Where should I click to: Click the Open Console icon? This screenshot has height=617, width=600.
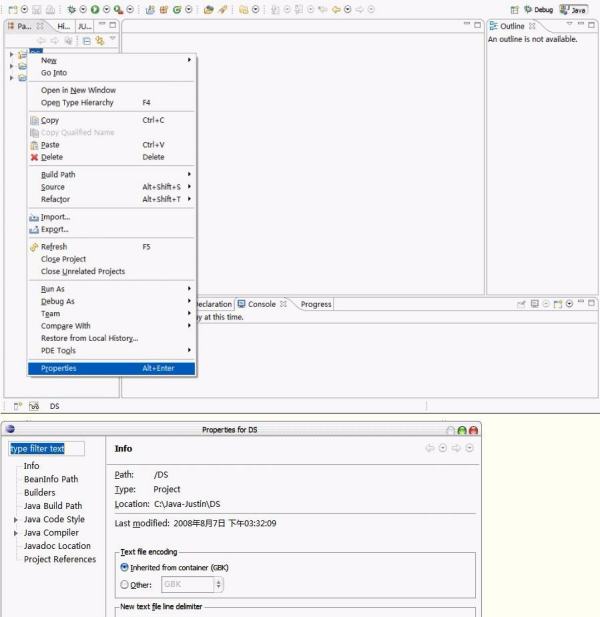click(x=558, y=304)
